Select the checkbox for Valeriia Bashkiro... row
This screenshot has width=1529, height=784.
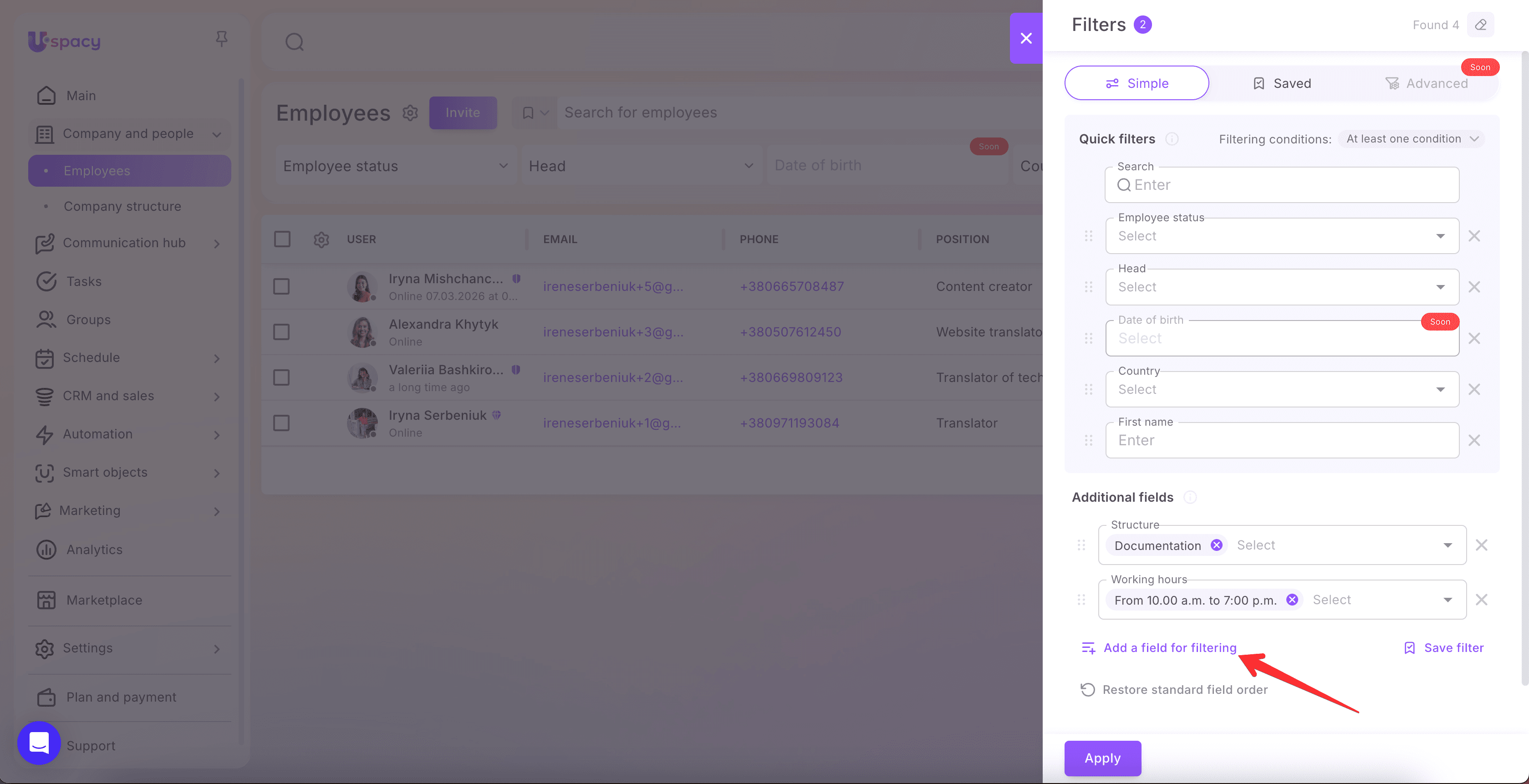281,378
